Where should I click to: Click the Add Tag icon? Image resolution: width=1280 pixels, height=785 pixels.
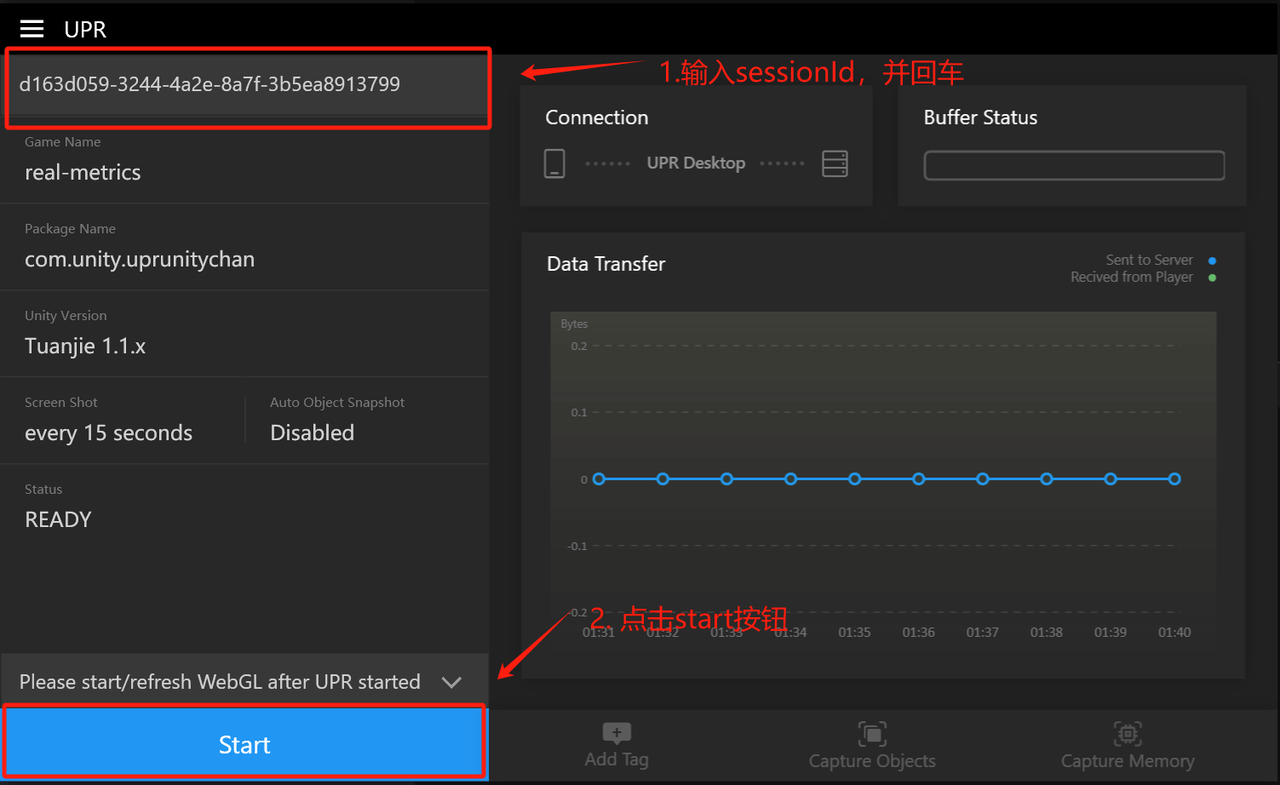point(616,734)
